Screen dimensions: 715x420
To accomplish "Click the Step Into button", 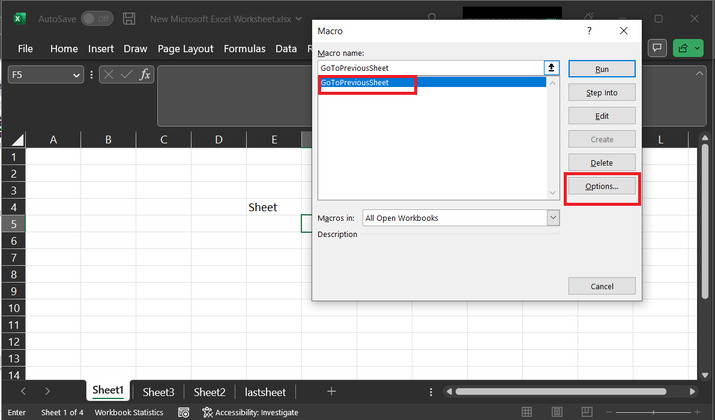I will [601, 93].
